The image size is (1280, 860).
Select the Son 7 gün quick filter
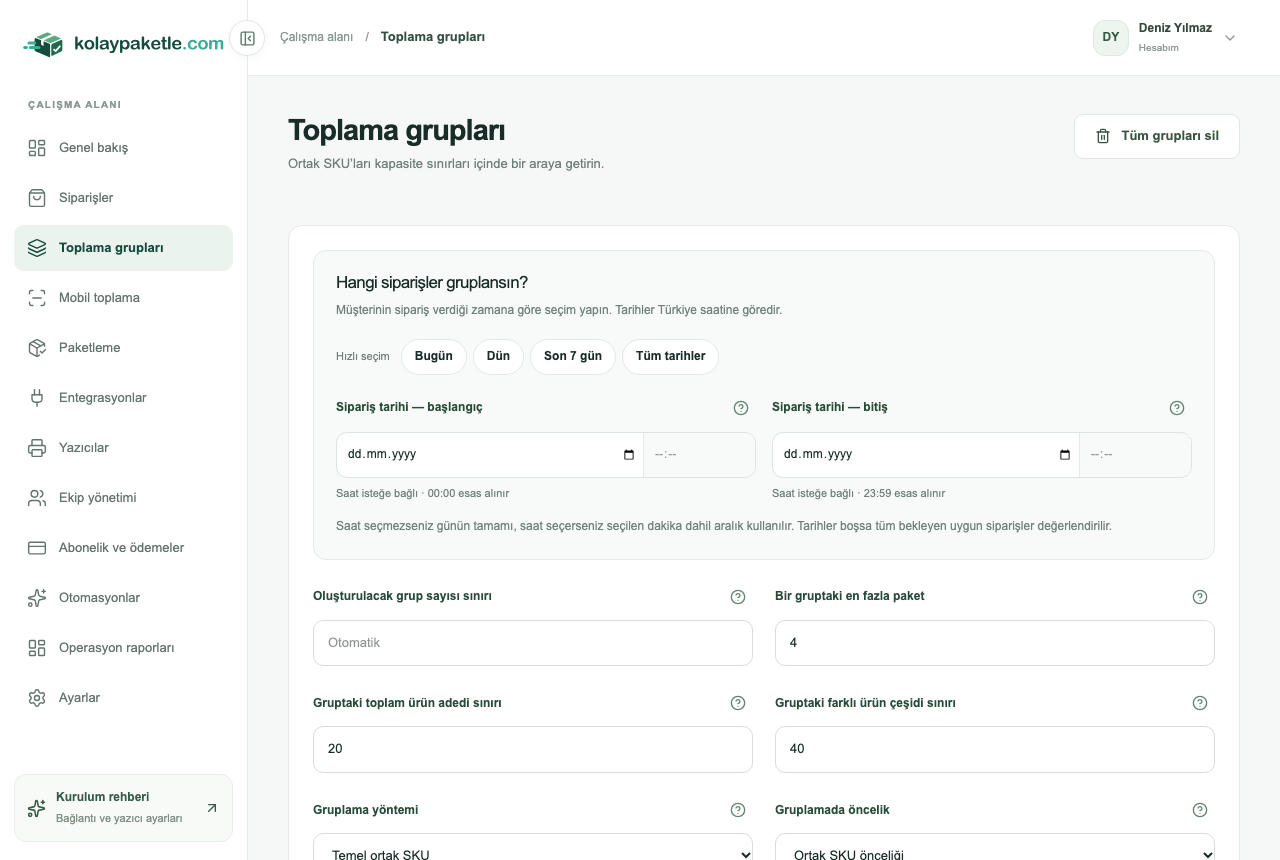573,357
